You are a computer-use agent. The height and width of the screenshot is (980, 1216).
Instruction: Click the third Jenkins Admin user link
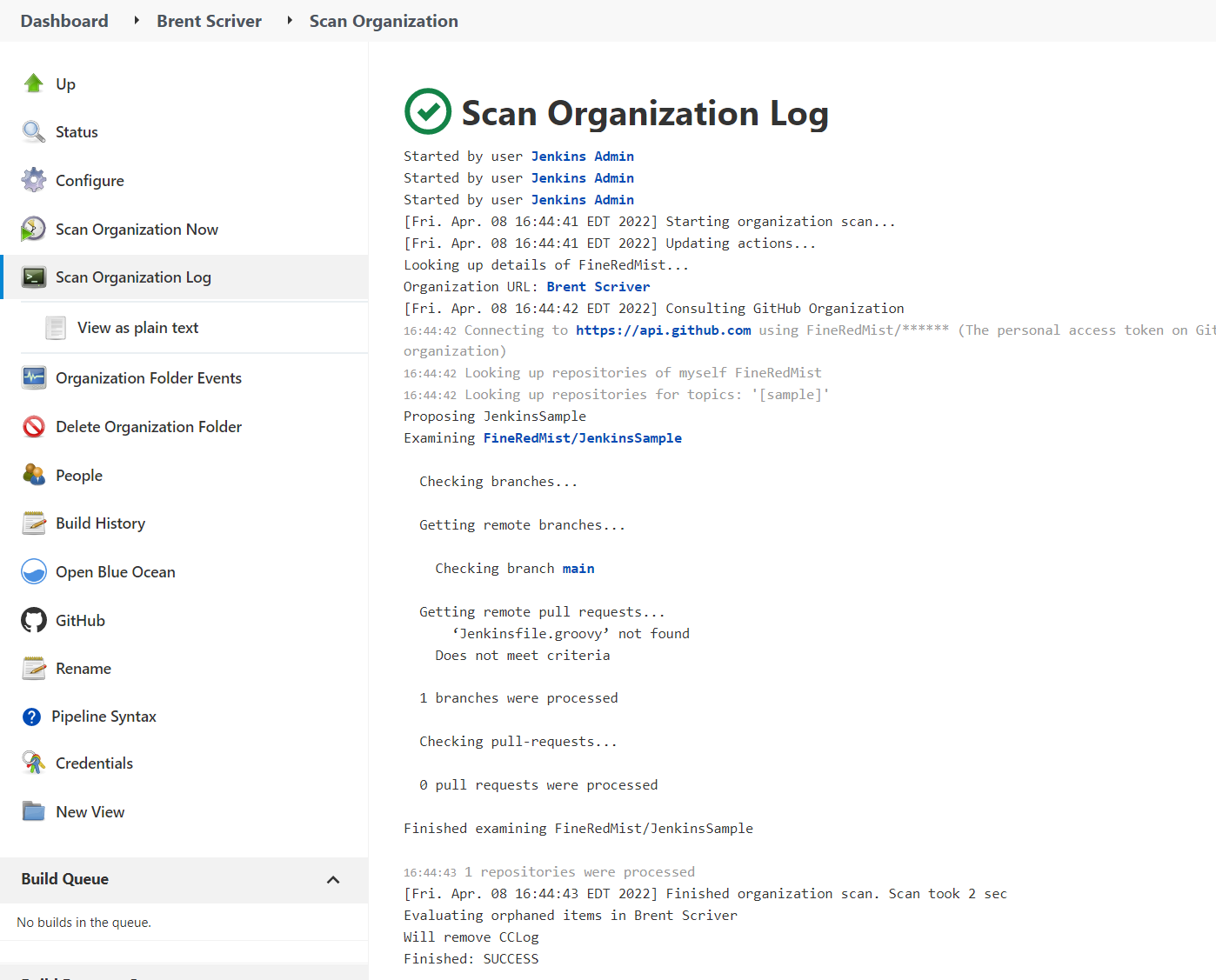point(582,200)
